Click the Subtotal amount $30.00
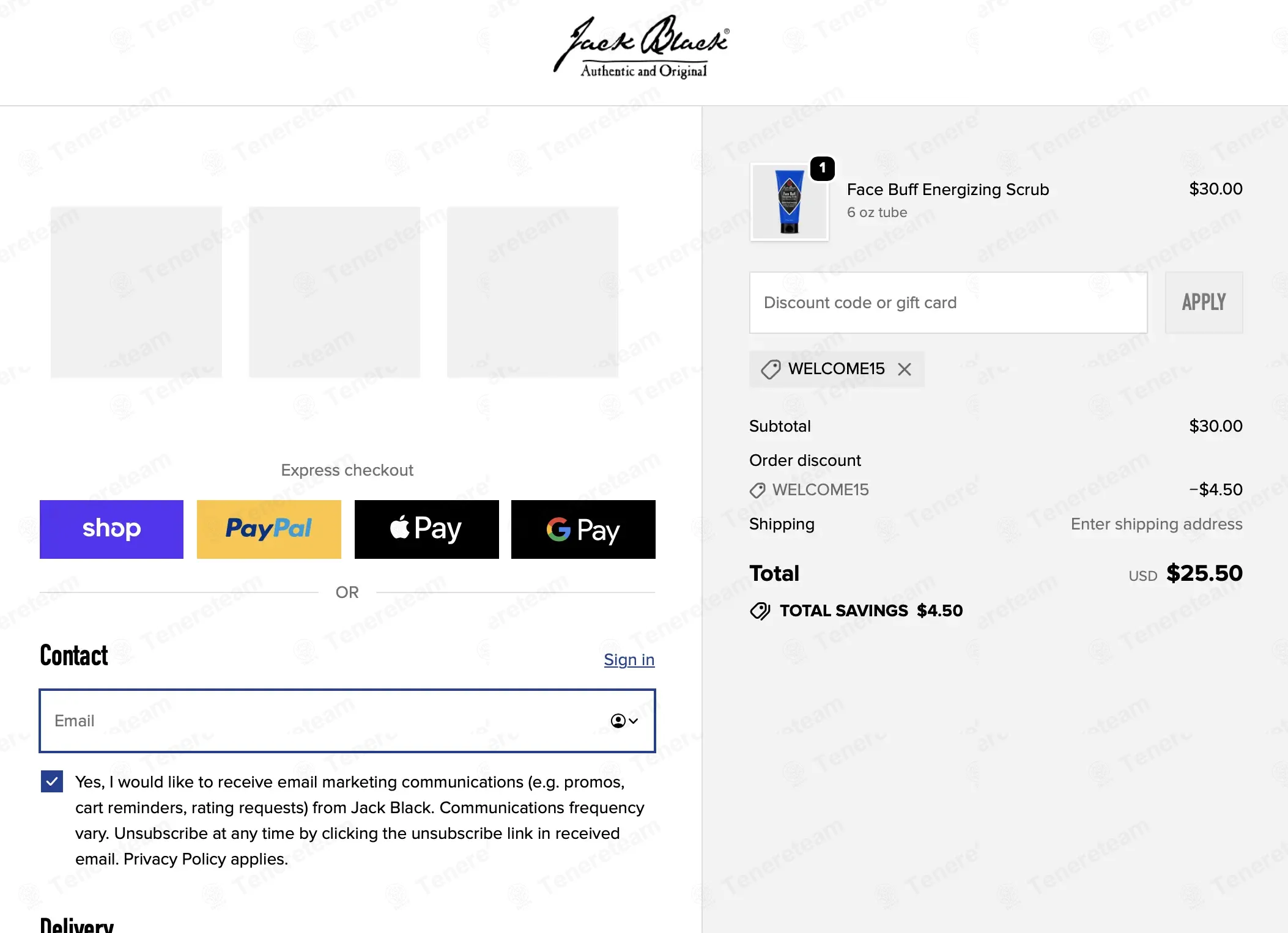 [1216, 426]
